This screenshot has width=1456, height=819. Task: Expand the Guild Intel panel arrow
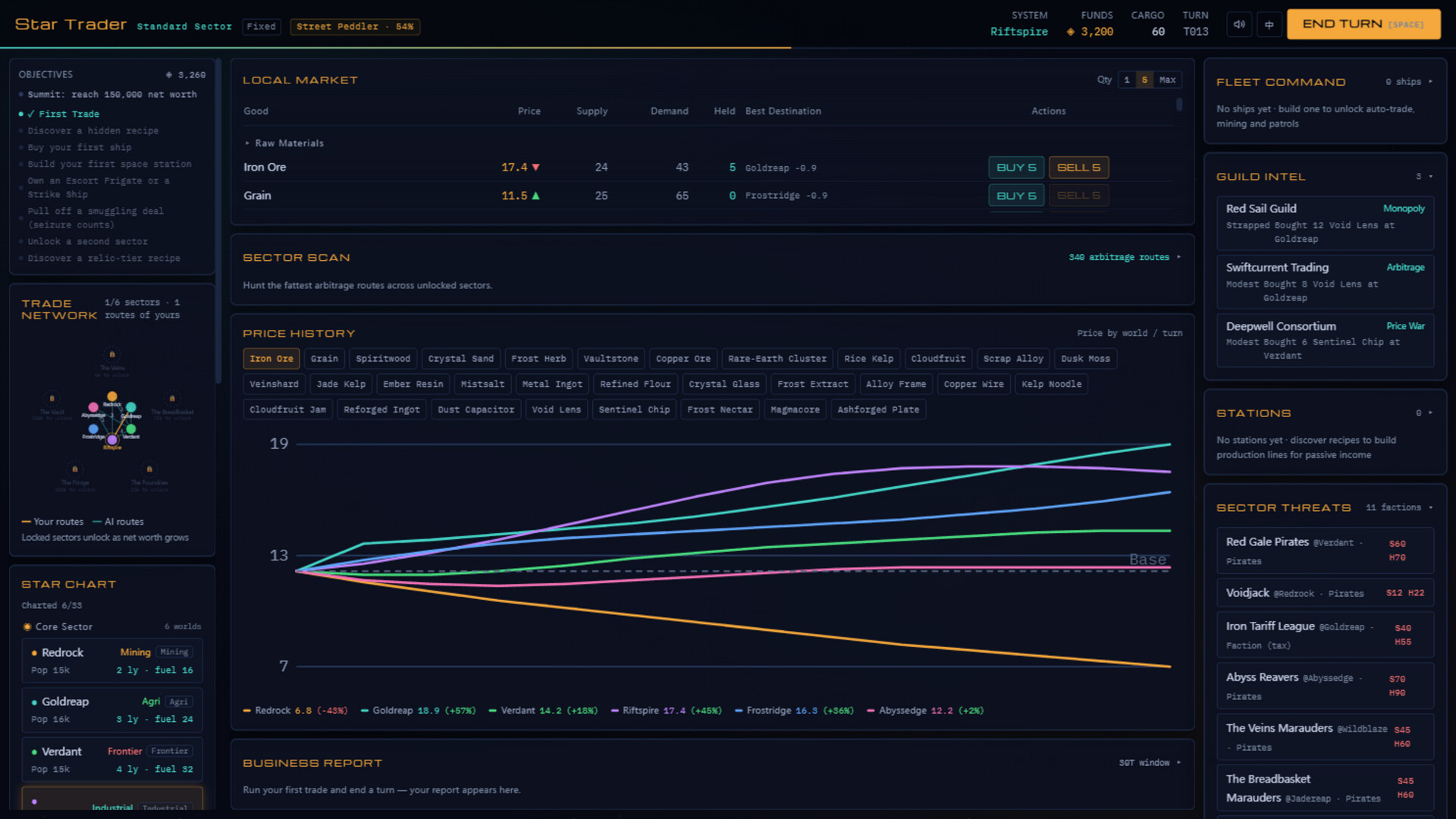click(x=1430, y=177)
